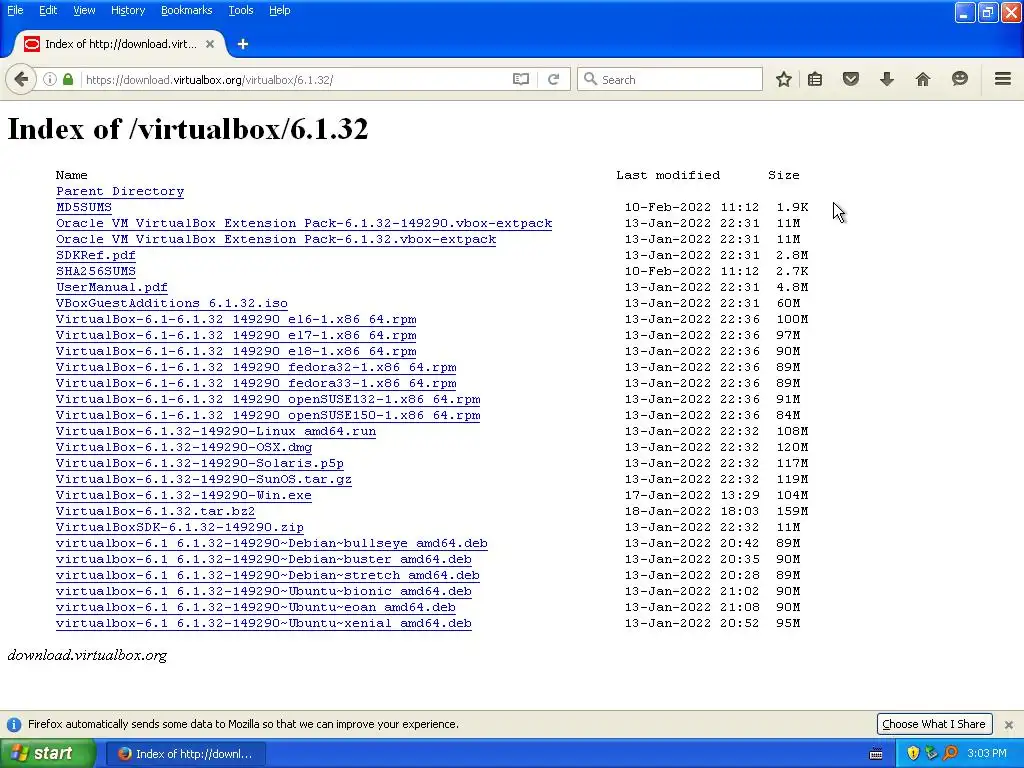Open the hamburger menu button
This screenshot has height=768, width=1024.
click(1003, 80)
